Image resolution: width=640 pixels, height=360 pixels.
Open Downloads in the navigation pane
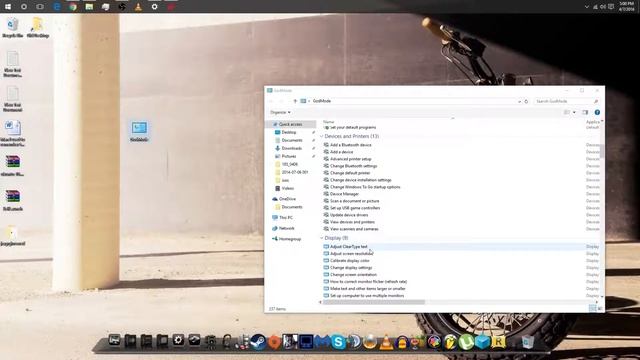click(x=291, y=148)
